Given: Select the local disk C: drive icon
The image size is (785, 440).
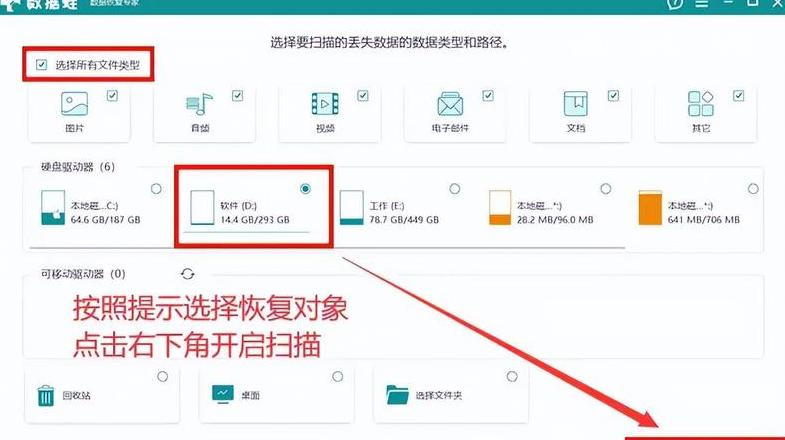Looking at the screenshot, I should (53, 207).
